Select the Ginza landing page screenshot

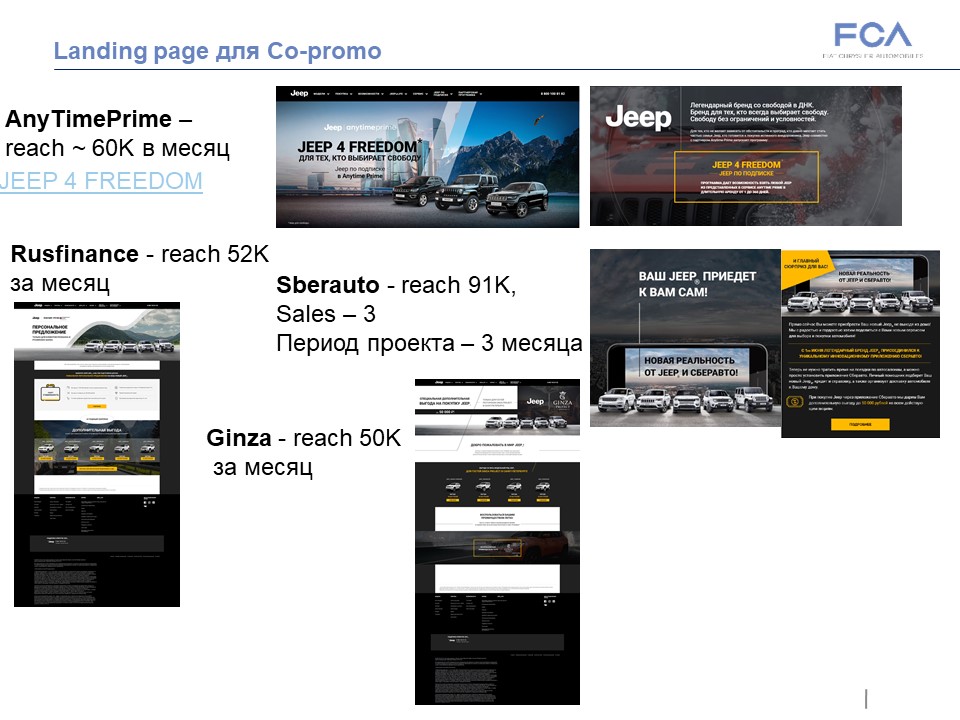pos(497,542)
